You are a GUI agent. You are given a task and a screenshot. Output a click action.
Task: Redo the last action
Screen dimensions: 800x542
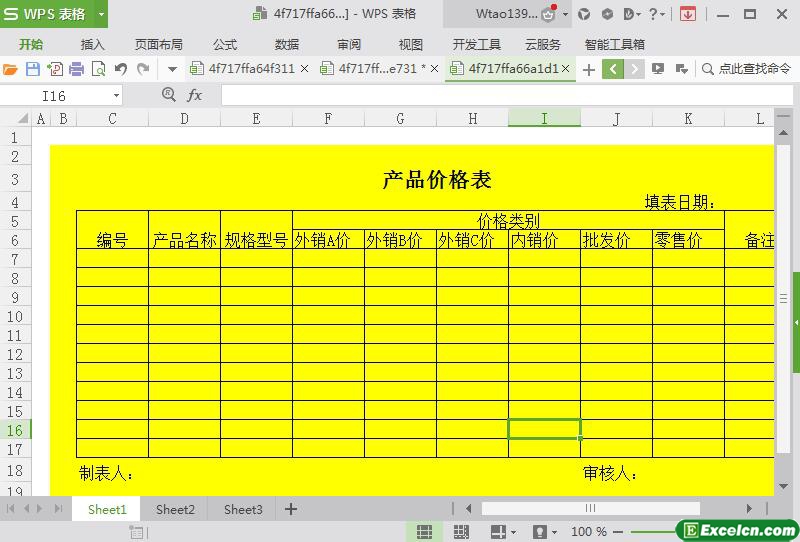[x=143, y=69]
